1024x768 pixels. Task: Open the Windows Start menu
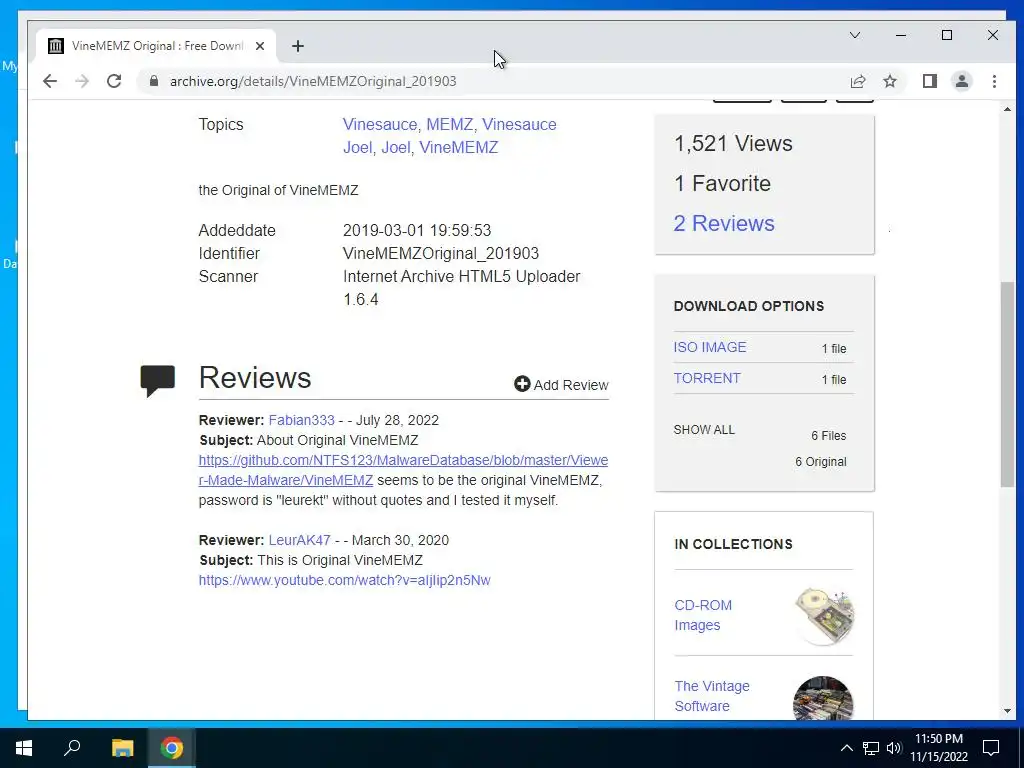pyautogui.click(x=24, y=748)
